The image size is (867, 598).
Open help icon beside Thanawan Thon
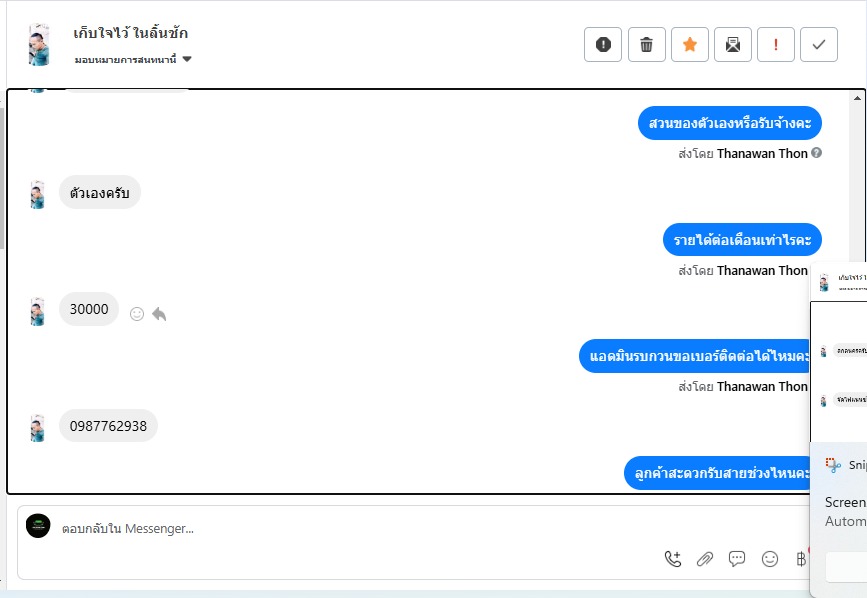816,153
